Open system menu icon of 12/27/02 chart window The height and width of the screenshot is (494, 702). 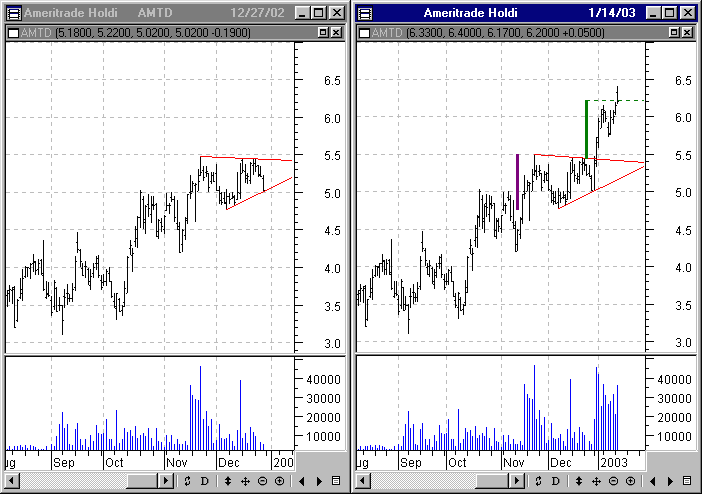(x=14, y=13)
